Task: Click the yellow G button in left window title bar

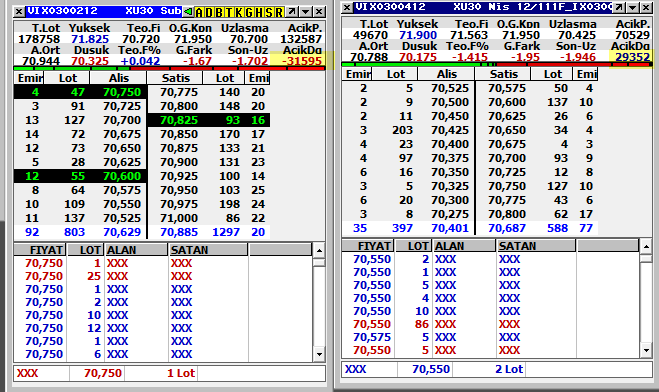Action: pyautogui.click(x=249, y=12)
